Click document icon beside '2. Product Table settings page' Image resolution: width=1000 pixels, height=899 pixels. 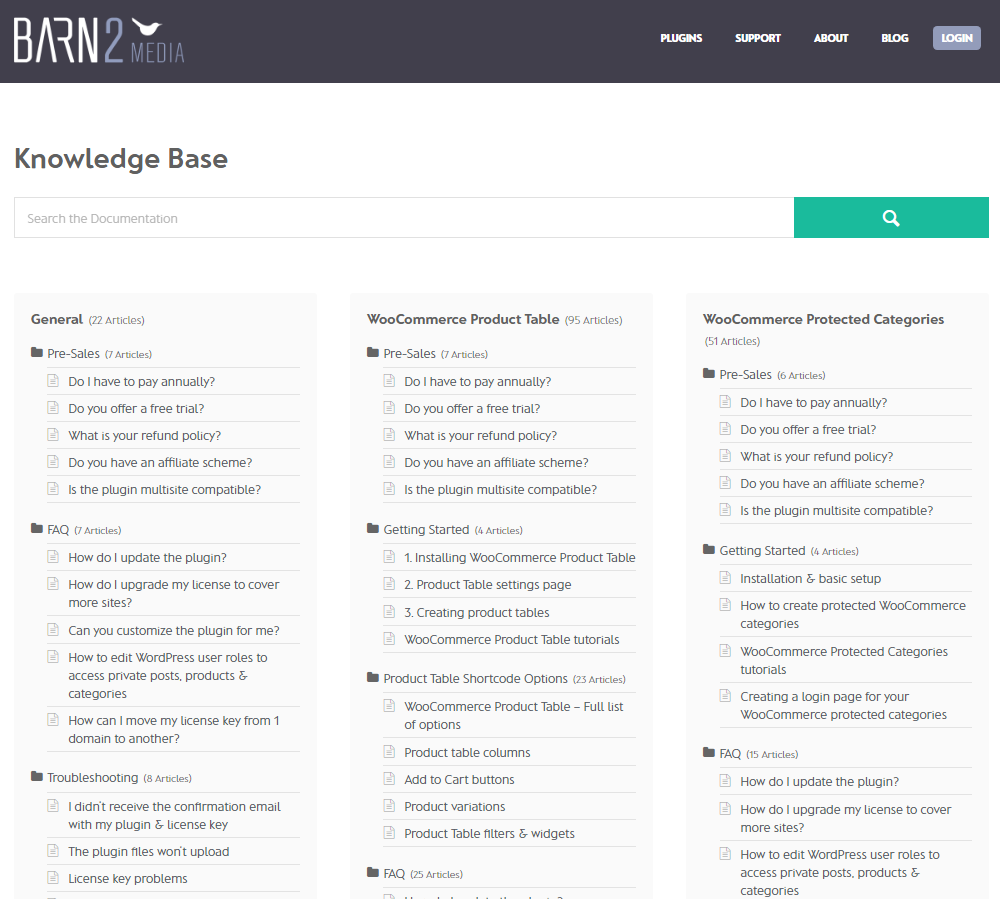389,583
